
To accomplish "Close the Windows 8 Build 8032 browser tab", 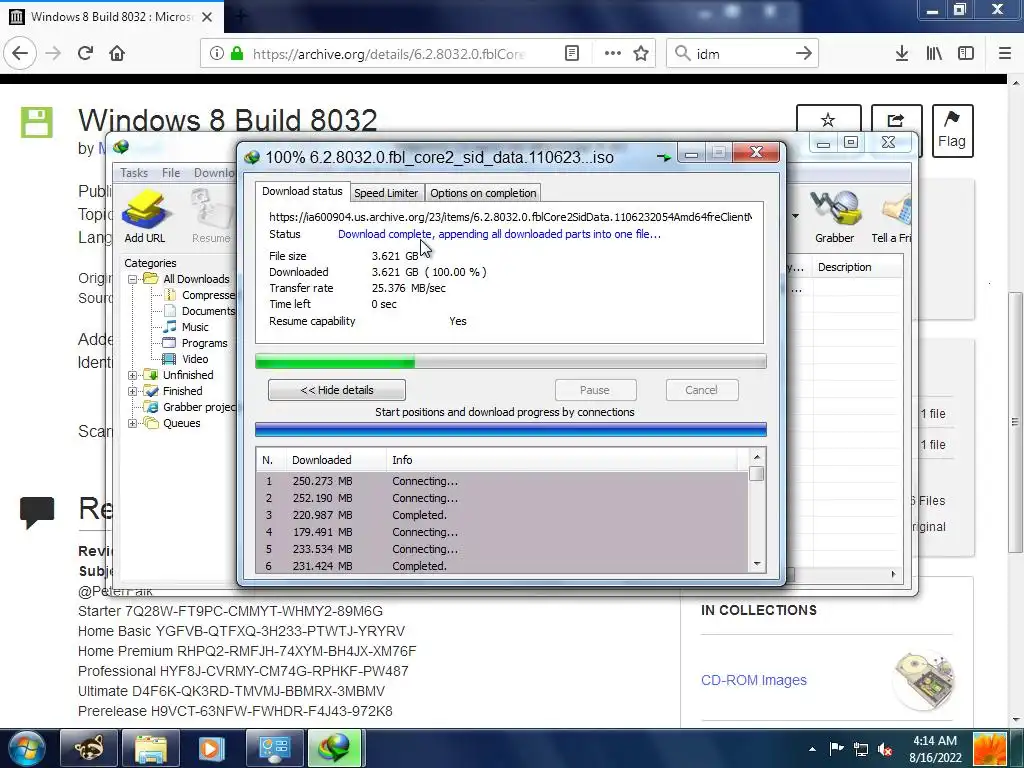I will pos(207,17).
